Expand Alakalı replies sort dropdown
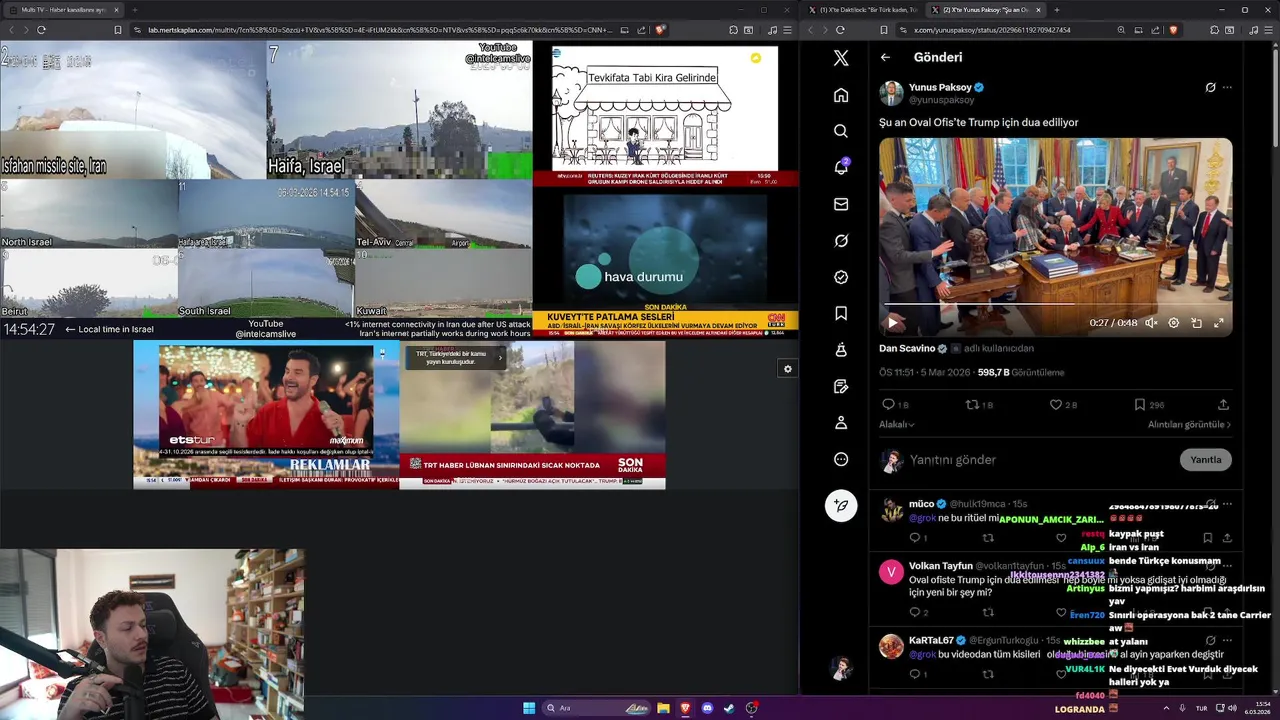This screenshot has width=1280, height=720. pyautogui.click(x=897, y=424)
